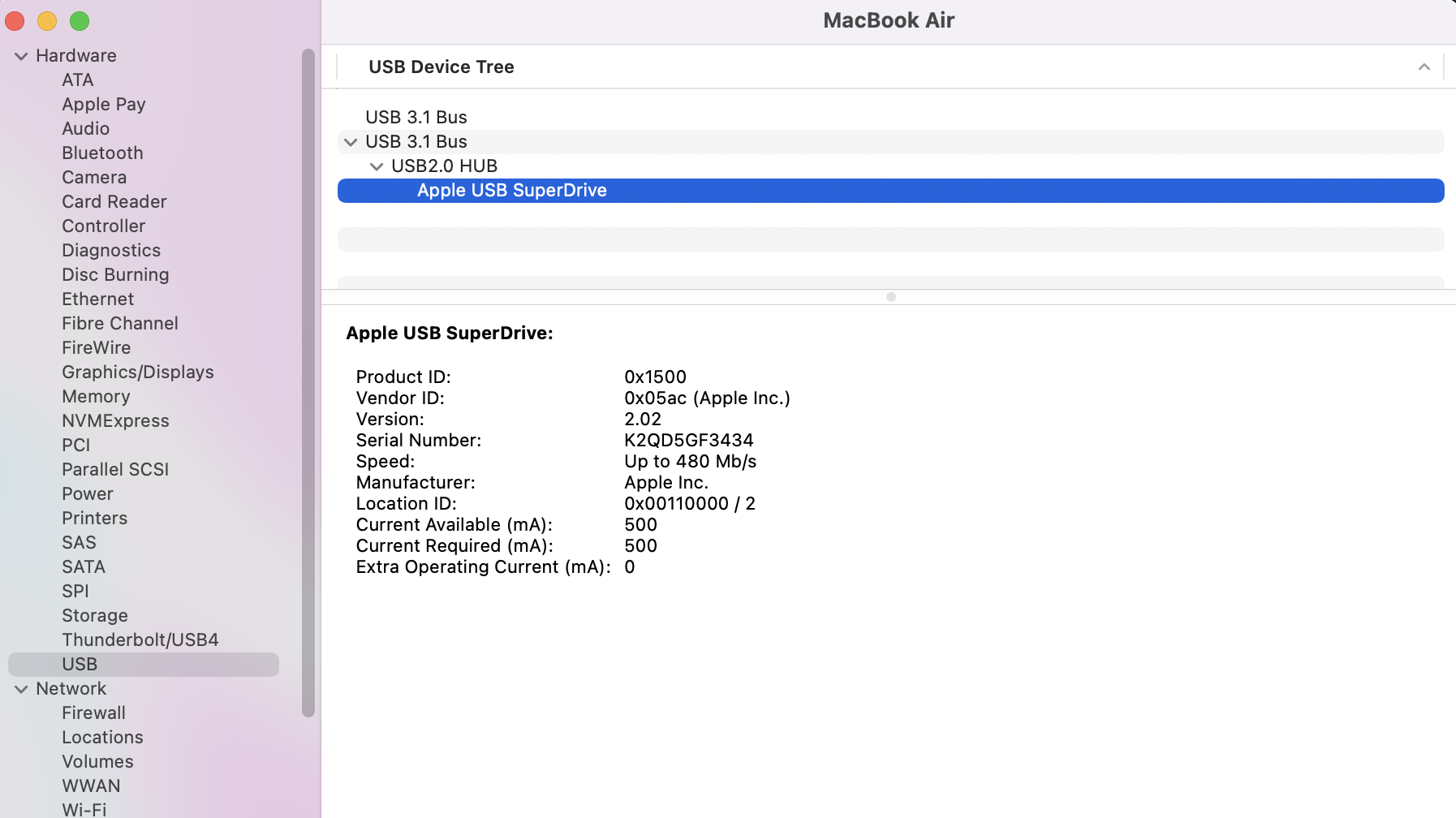Zoom the window with the green button
The height and width of the screenshot is (818, 1456).
pos(80,21)
